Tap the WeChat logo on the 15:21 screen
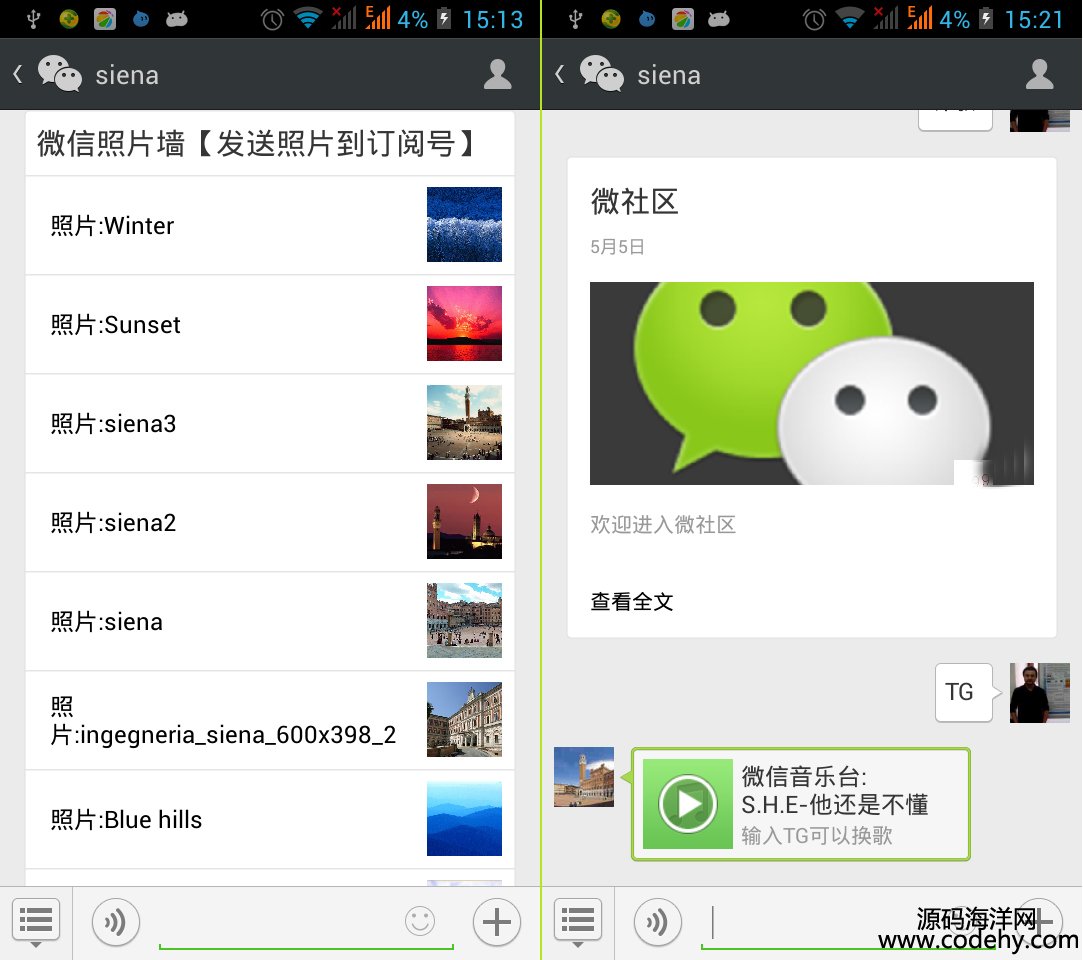1083x960 pixels. 602,73
